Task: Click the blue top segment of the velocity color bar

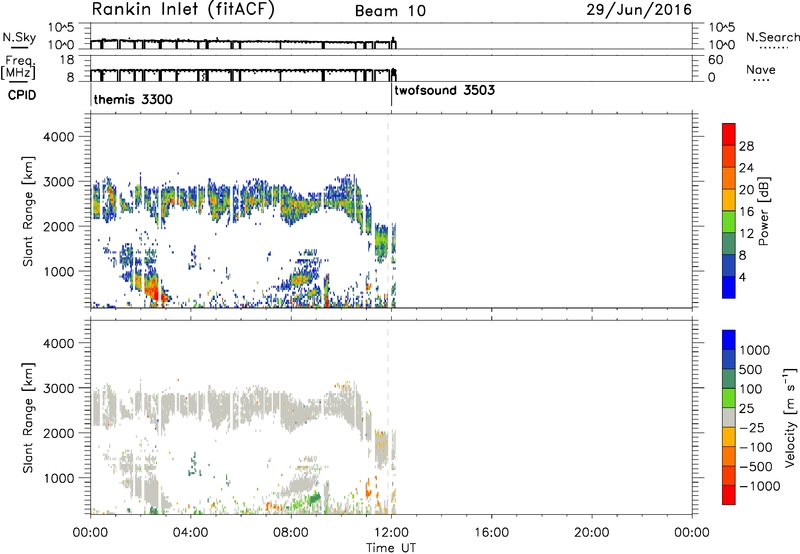Action: pos(729,340)
